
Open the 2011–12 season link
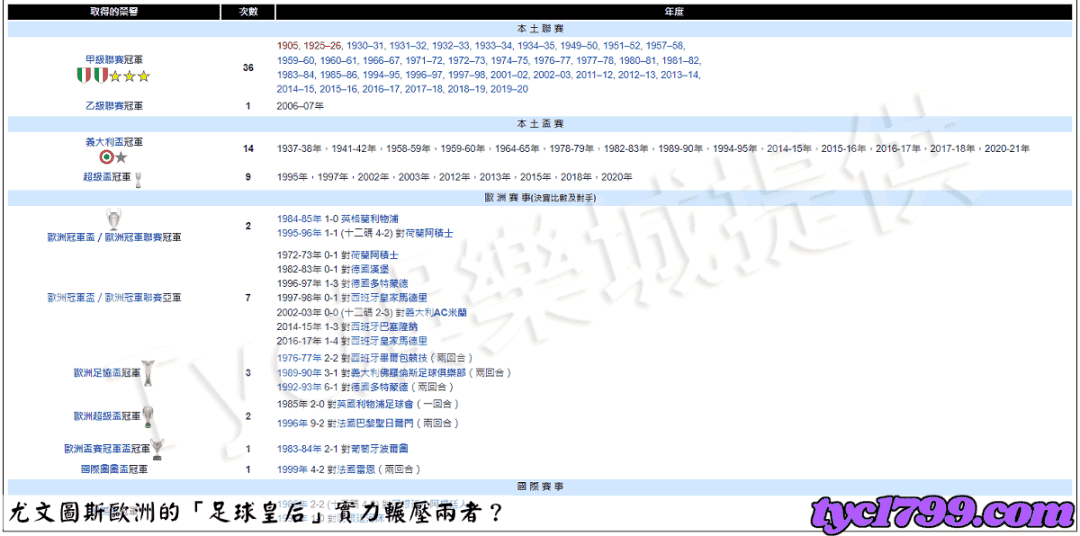(x=595, y=75)
